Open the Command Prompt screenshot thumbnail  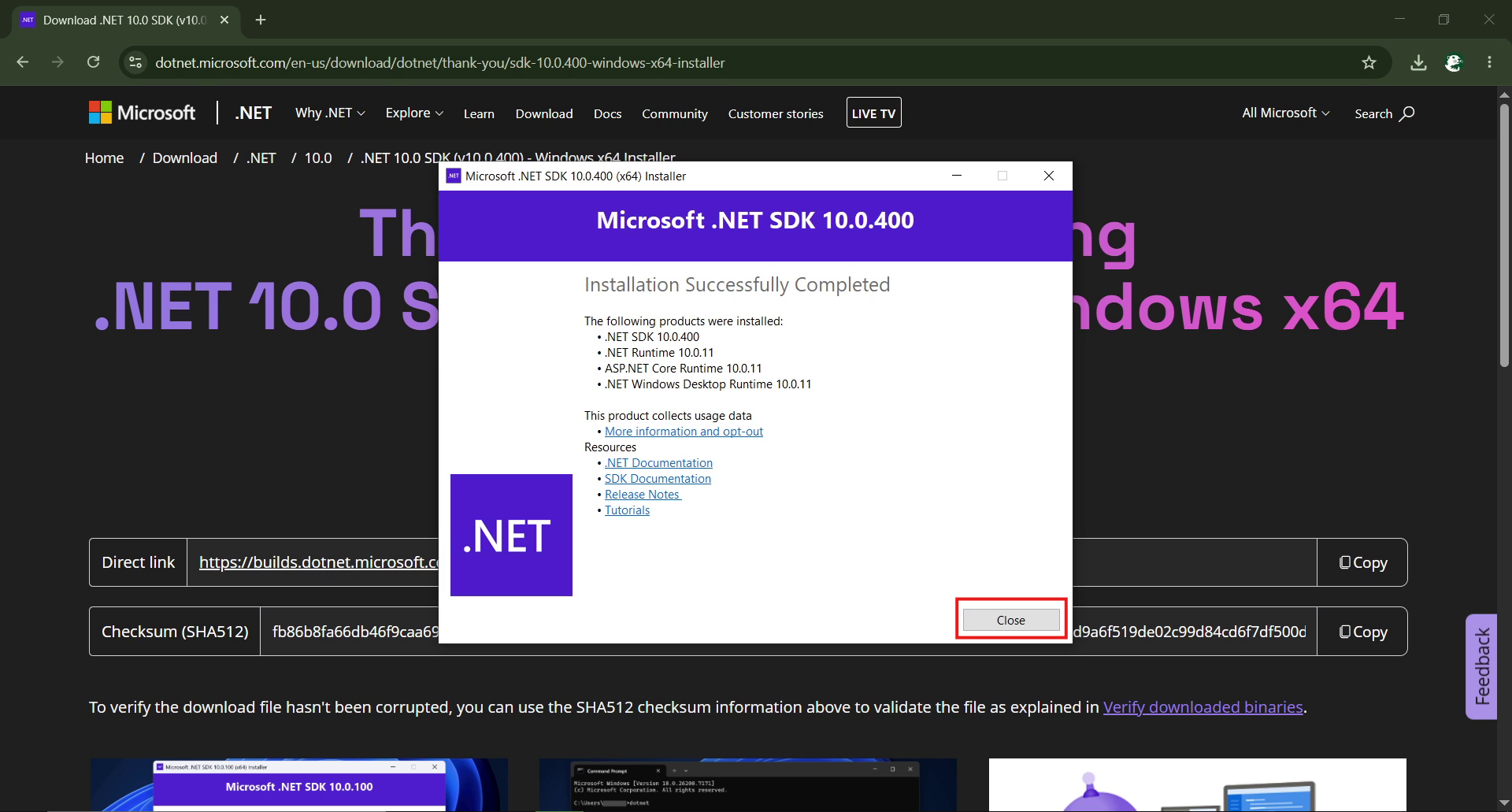coord(747,784)
